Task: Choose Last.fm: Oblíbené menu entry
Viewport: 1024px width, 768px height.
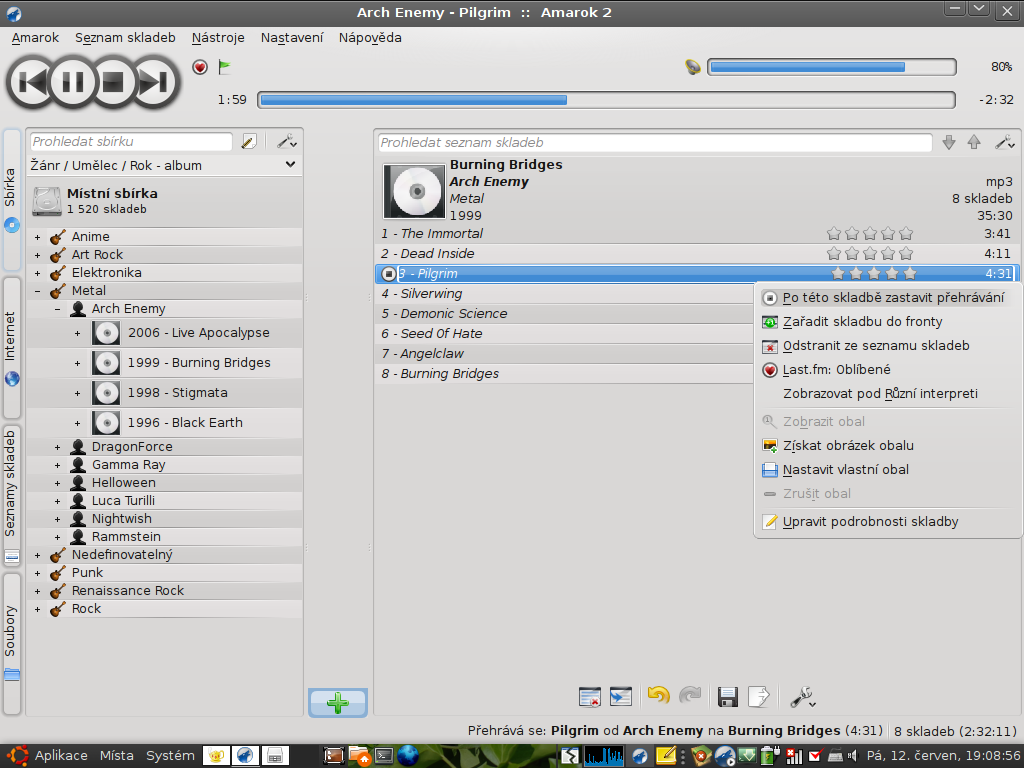Action: pos(888,370)
